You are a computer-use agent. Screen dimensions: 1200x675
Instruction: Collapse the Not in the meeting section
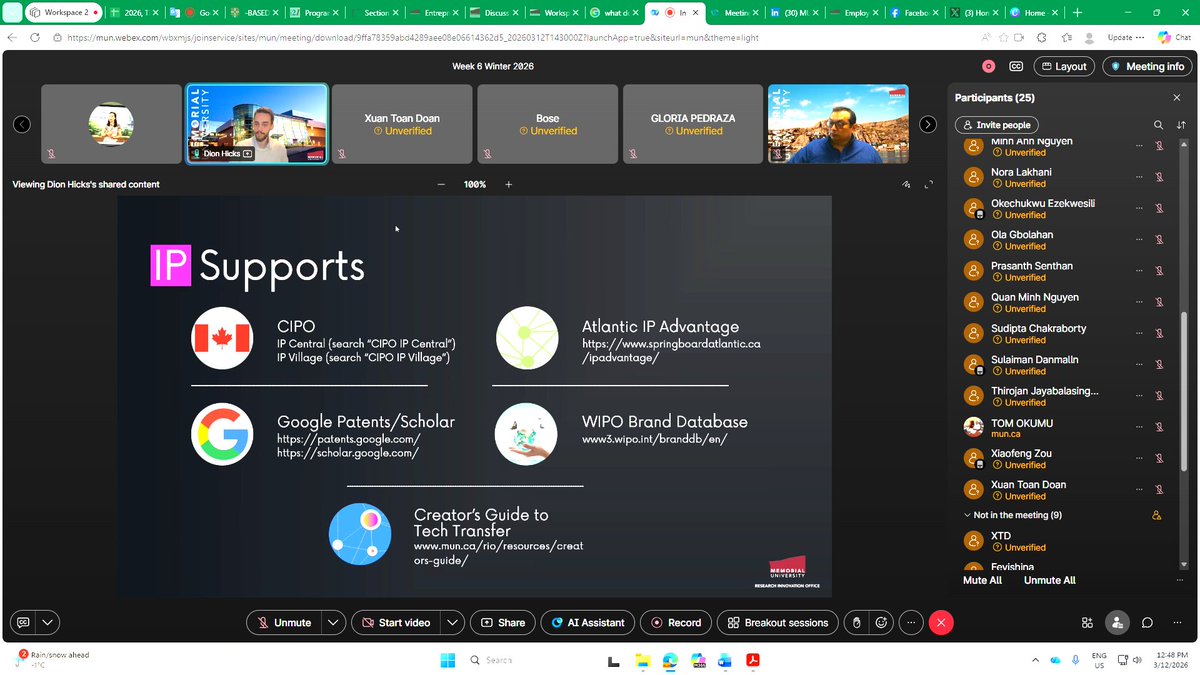[967, 515]
